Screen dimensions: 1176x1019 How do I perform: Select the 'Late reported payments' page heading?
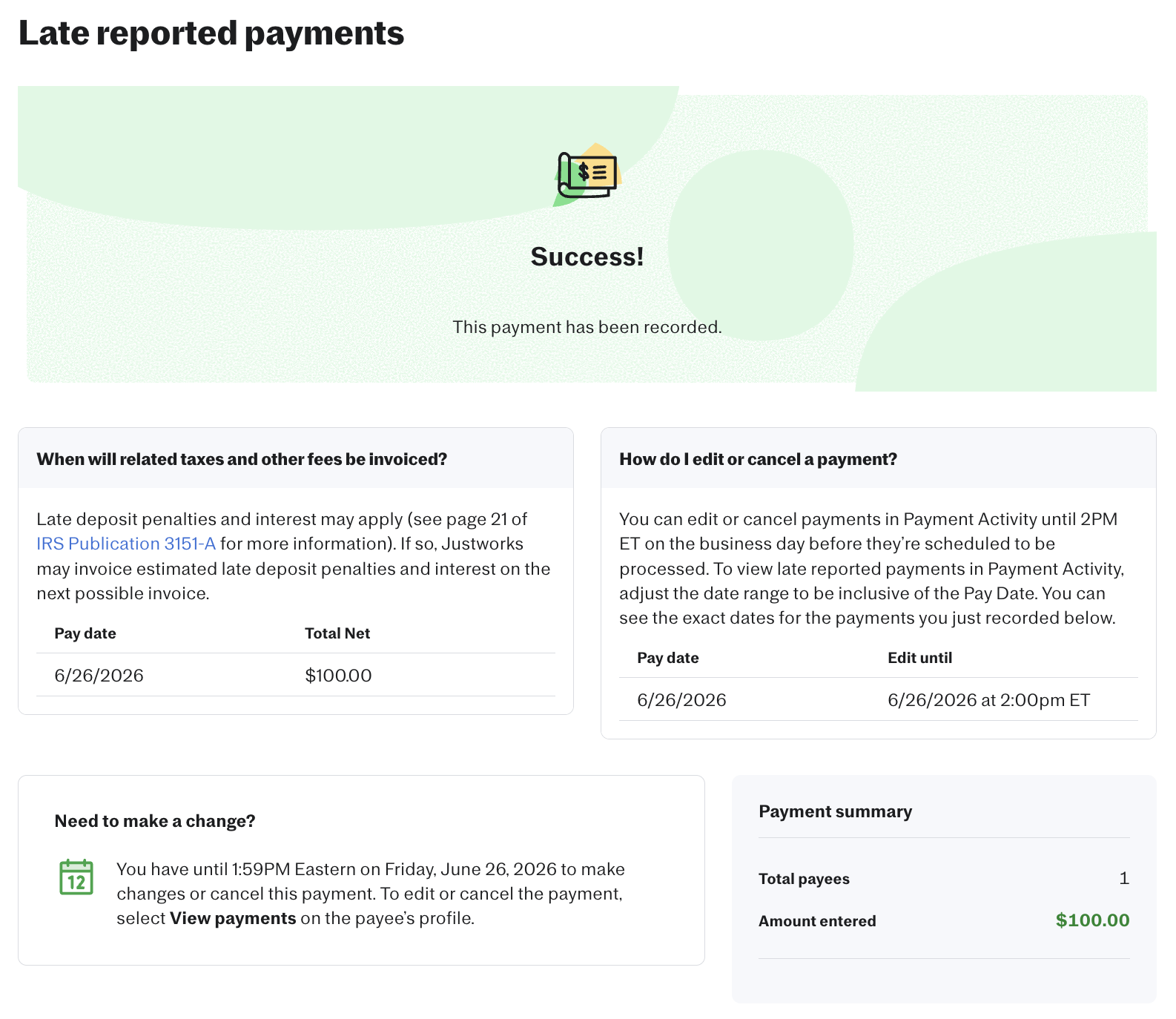click(x=211, y=33)
